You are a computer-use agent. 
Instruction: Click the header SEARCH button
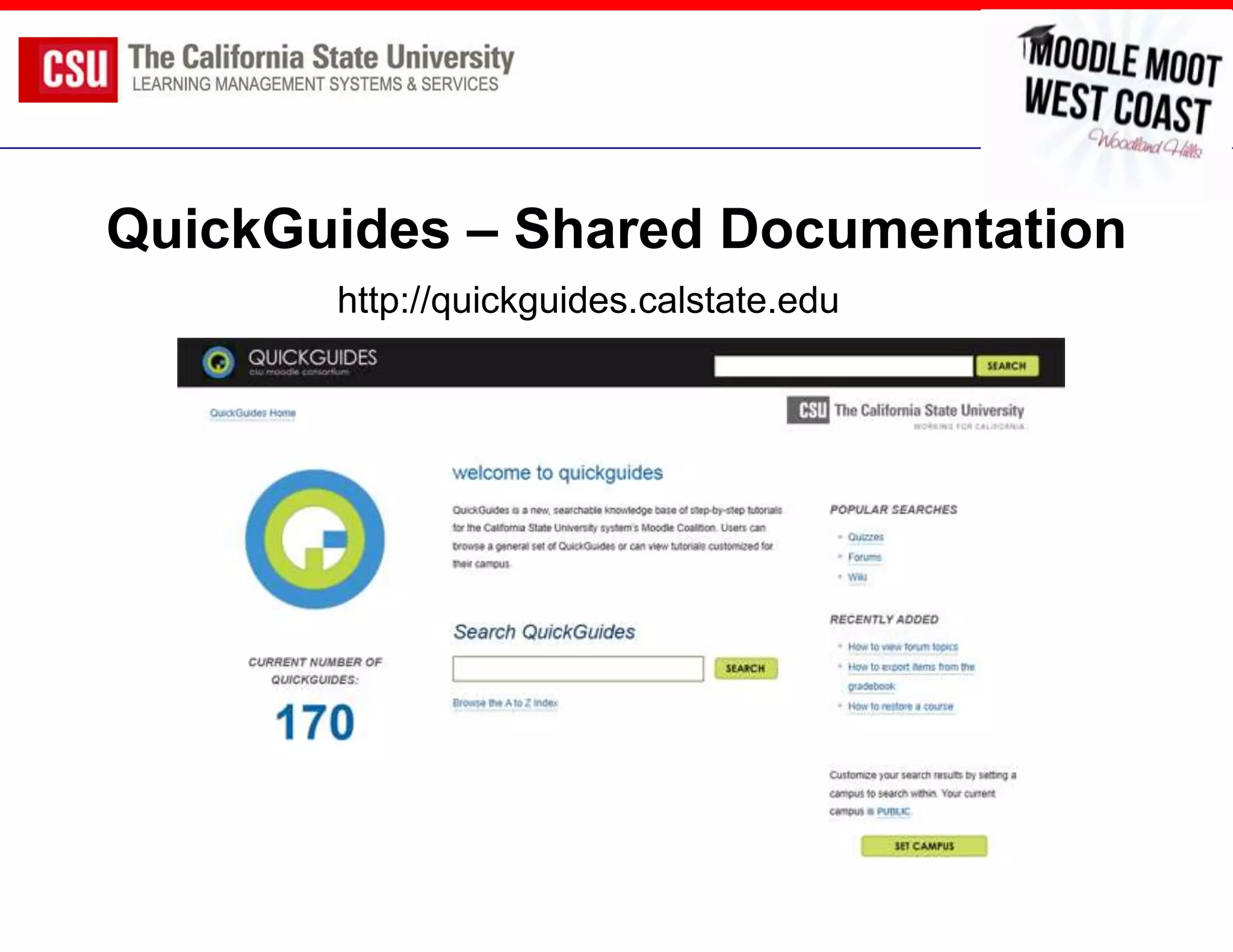[1007, 366]
